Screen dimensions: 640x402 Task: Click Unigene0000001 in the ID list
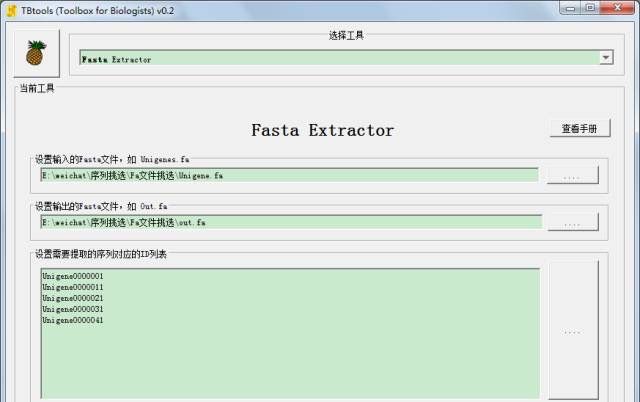tap(73, 276)
